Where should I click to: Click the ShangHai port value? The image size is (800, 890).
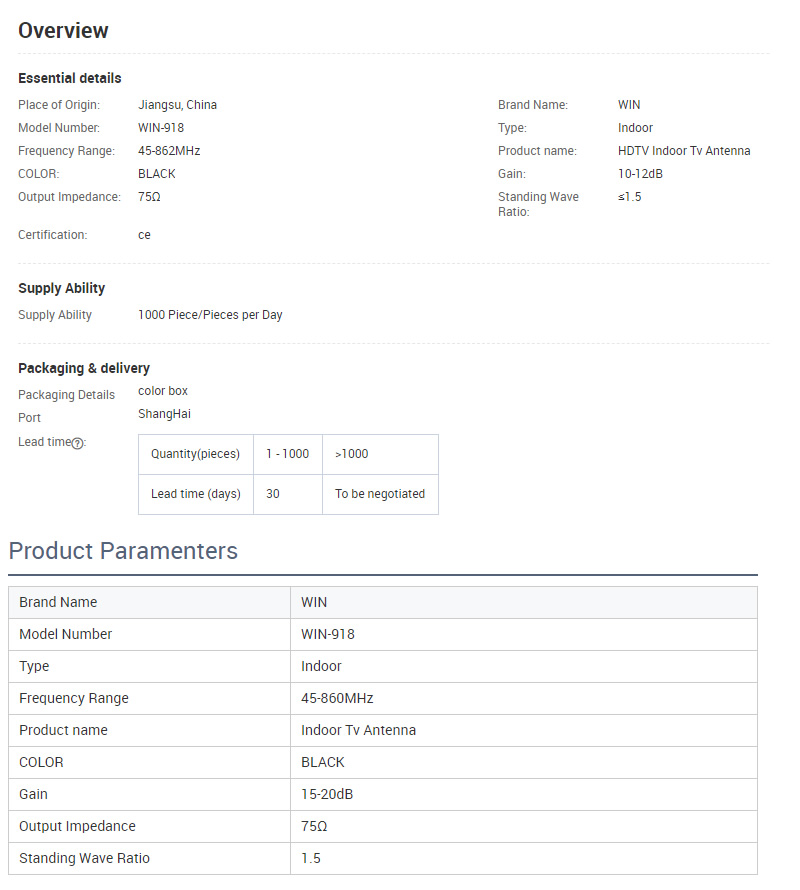164,414
